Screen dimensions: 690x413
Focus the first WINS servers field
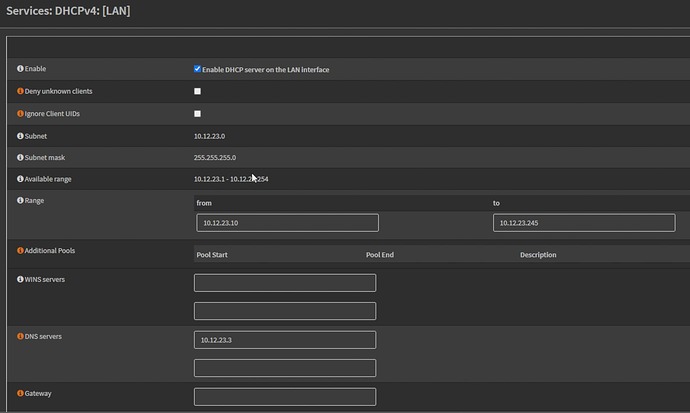coord(285,283)
